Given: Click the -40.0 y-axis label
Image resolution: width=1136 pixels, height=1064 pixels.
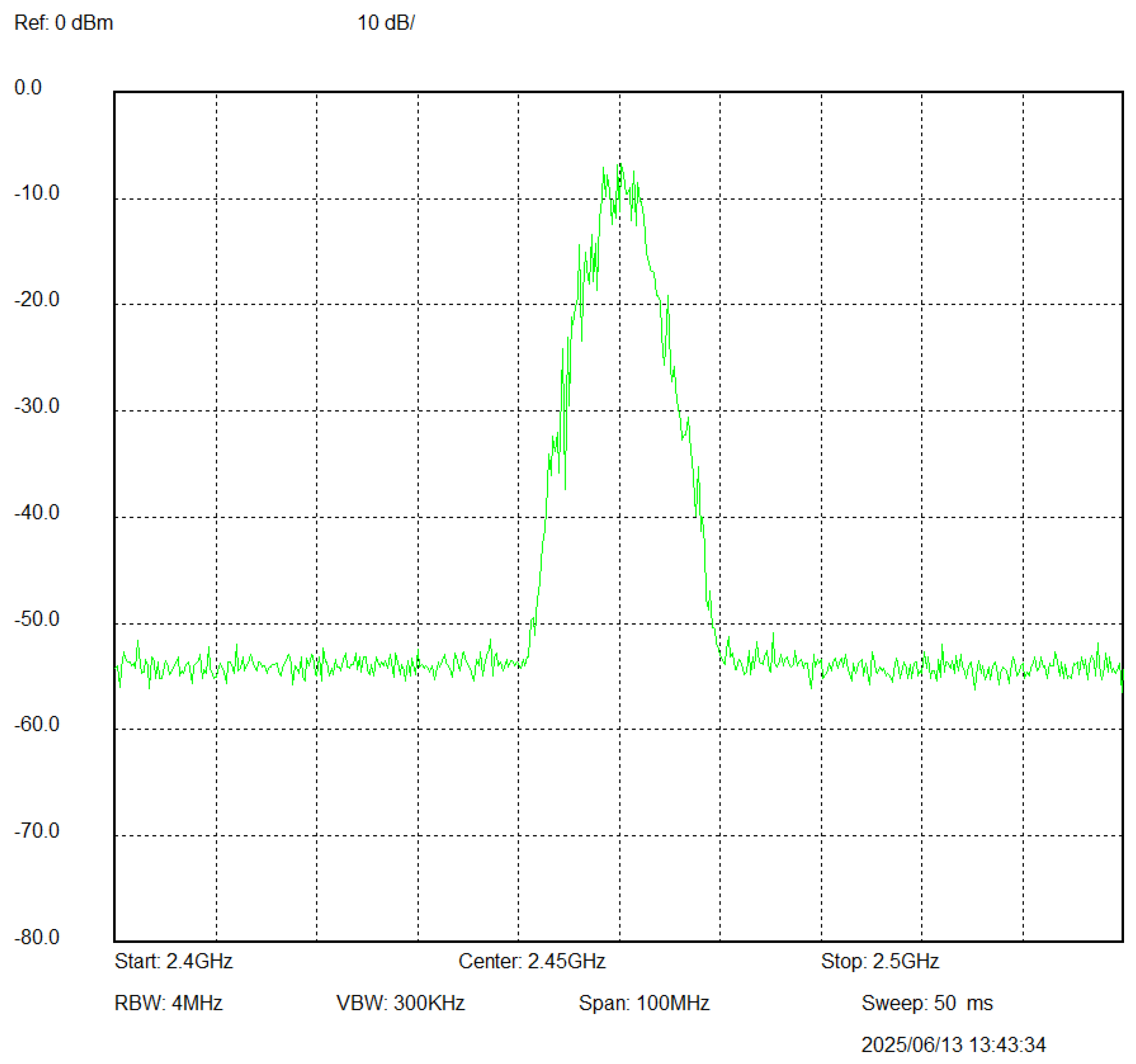Looking at the screenshot, I should (37, 512).
